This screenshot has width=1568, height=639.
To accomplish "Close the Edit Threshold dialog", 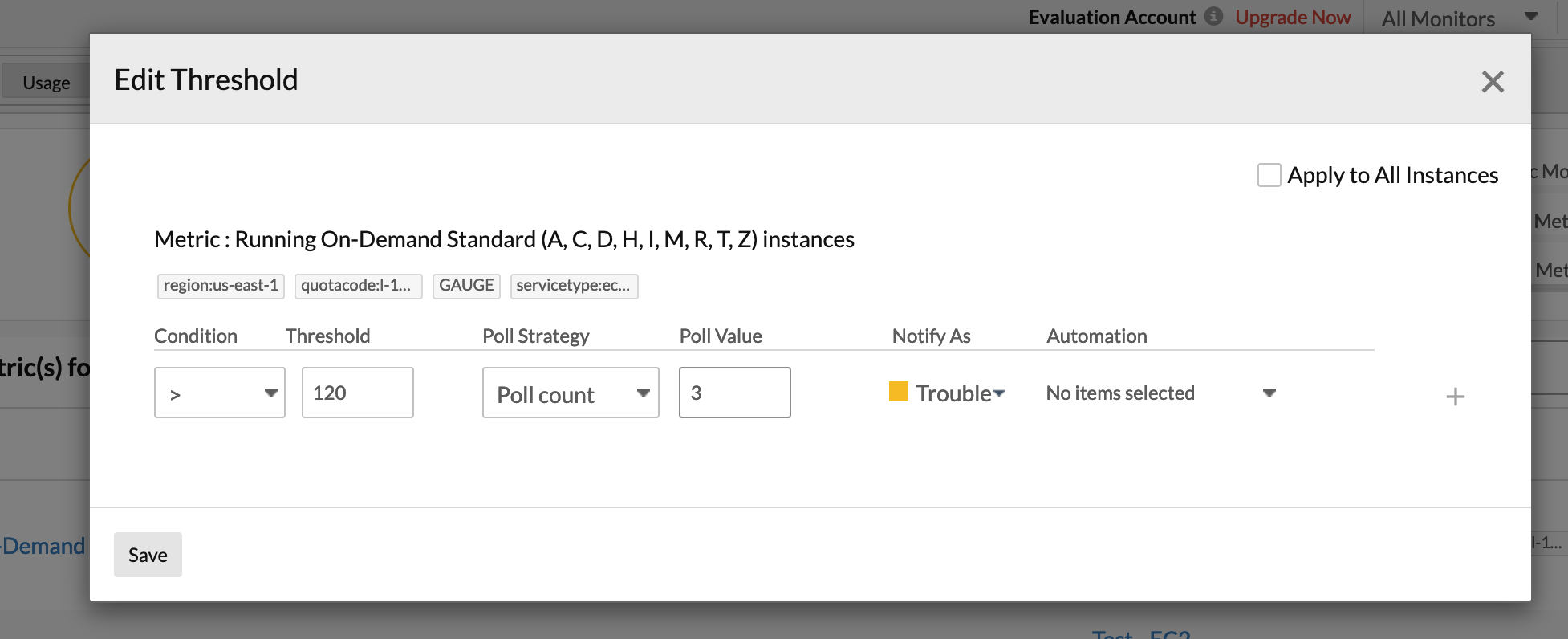I will [1492, 81].
